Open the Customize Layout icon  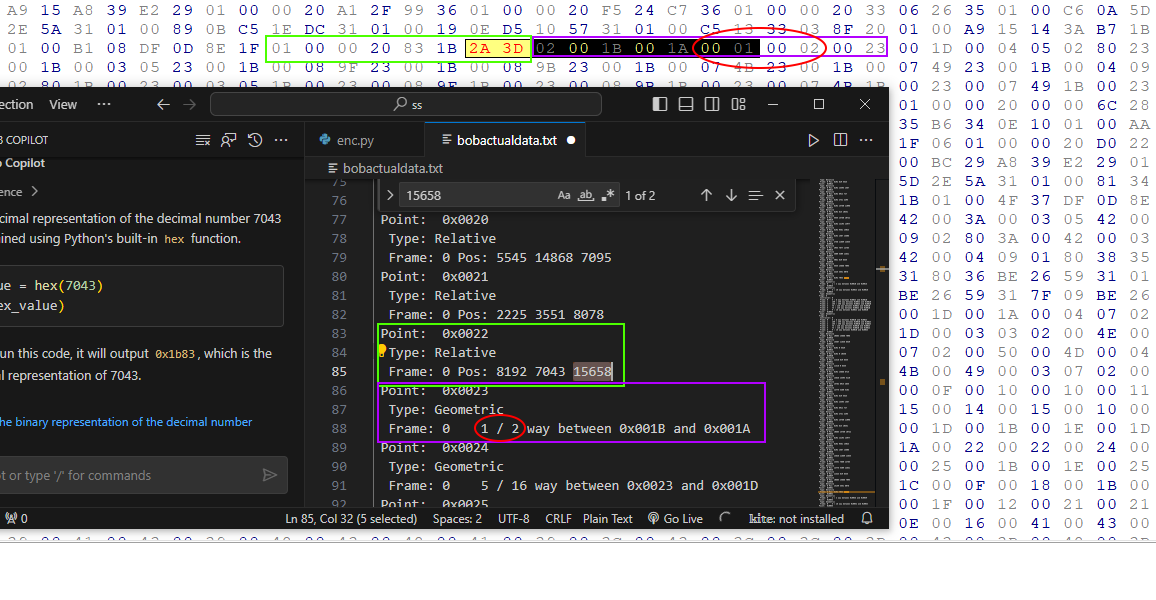click(738, 104)
